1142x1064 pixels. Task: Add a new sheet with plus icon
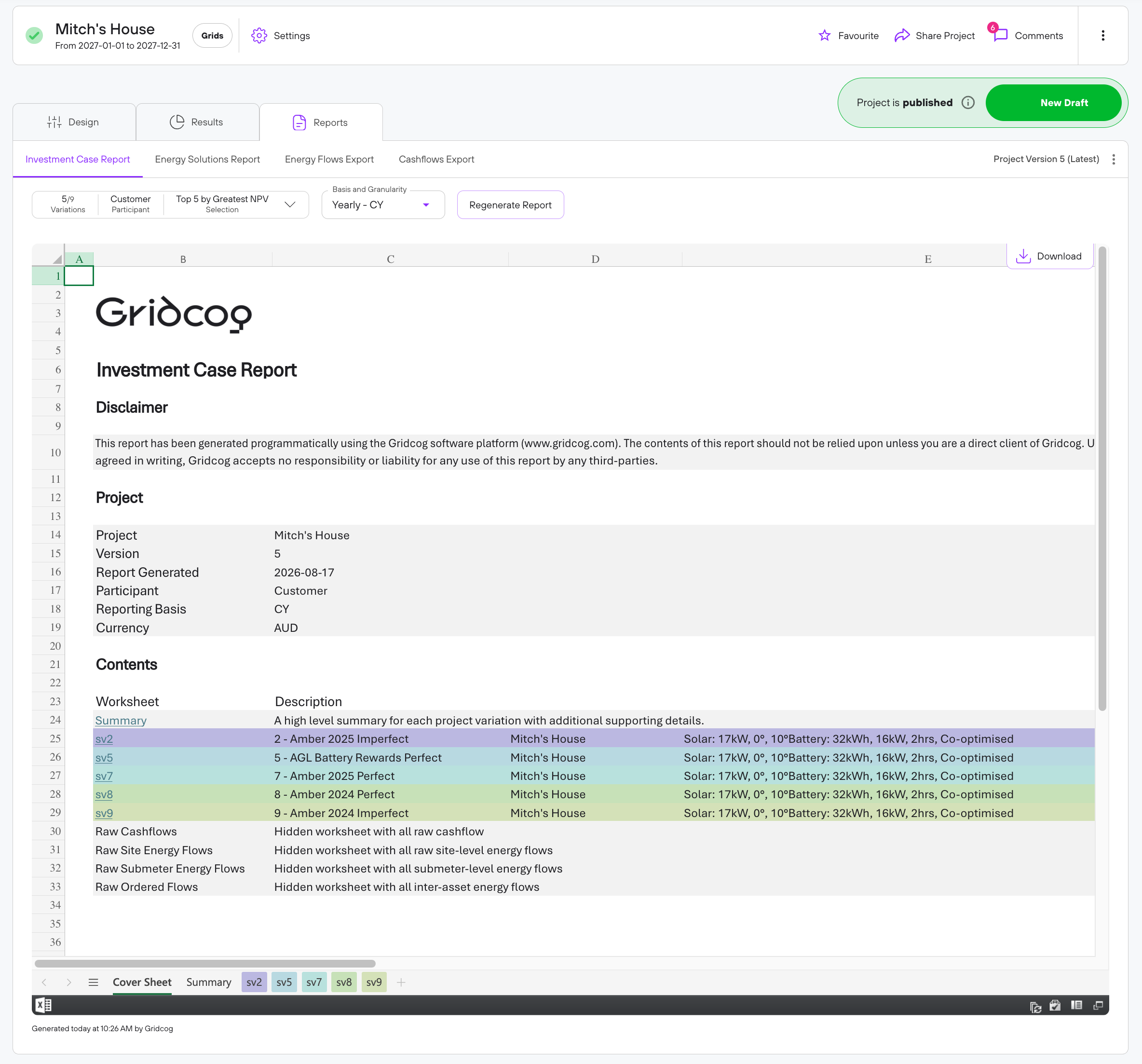click(x=401, y=982)
